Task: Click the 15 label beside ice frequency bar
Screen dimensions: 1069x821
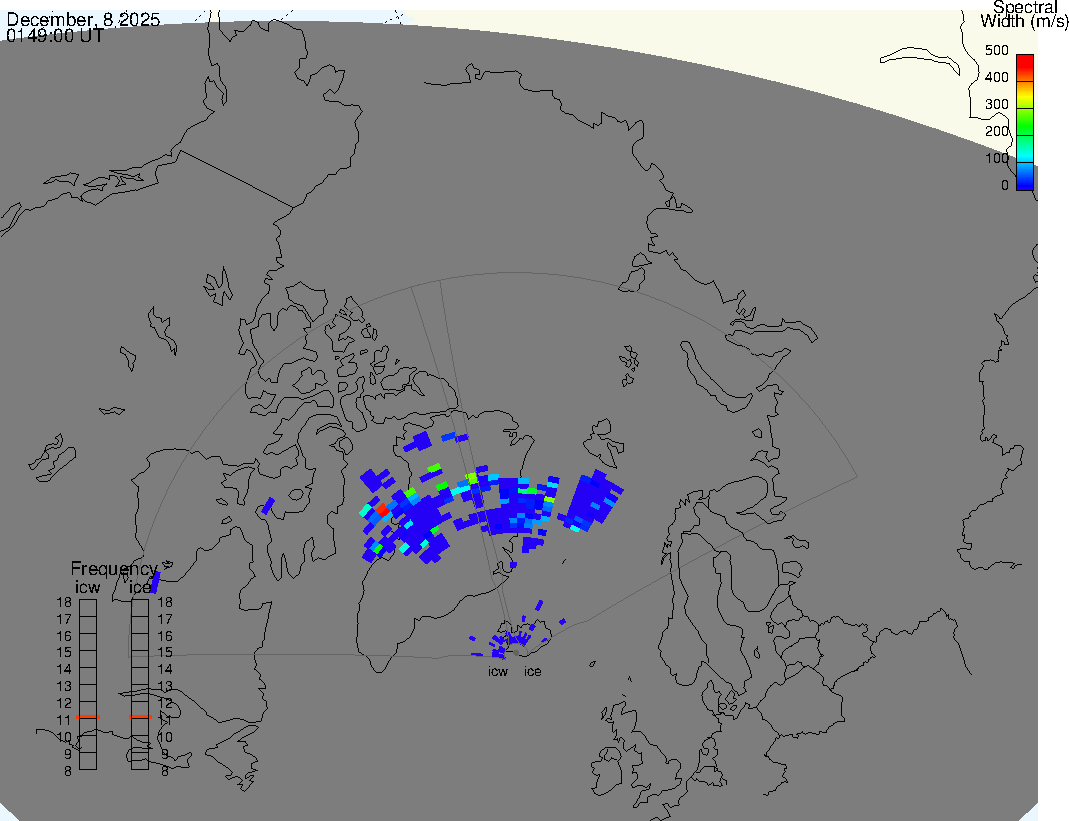Action: click(165, 653)
